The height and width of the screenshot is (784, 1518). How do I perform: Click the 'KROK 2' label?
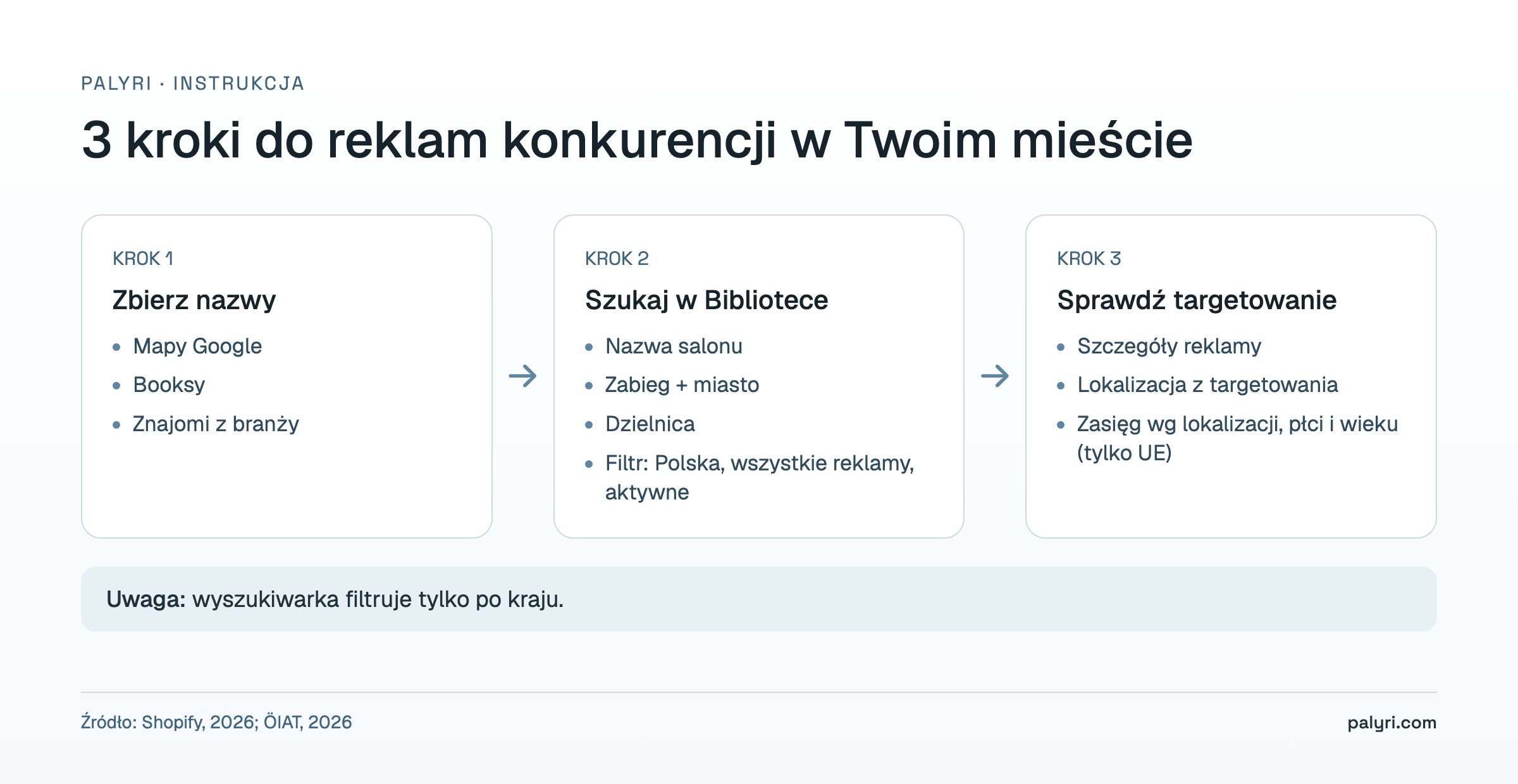click(617, 259)
